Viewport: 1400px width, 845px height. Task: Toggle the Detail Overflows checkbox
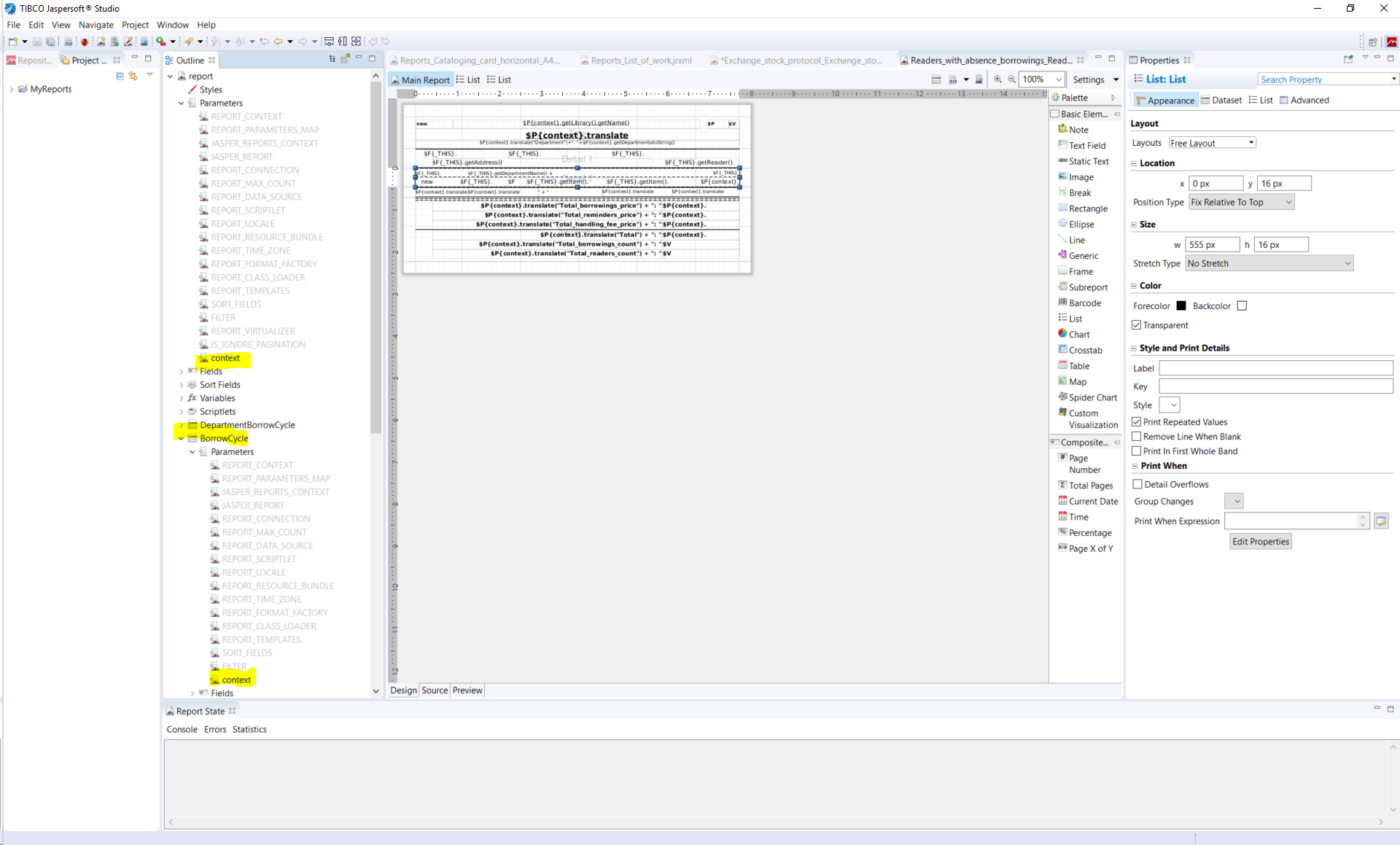pyautogui.click(x=1137, y=484)
